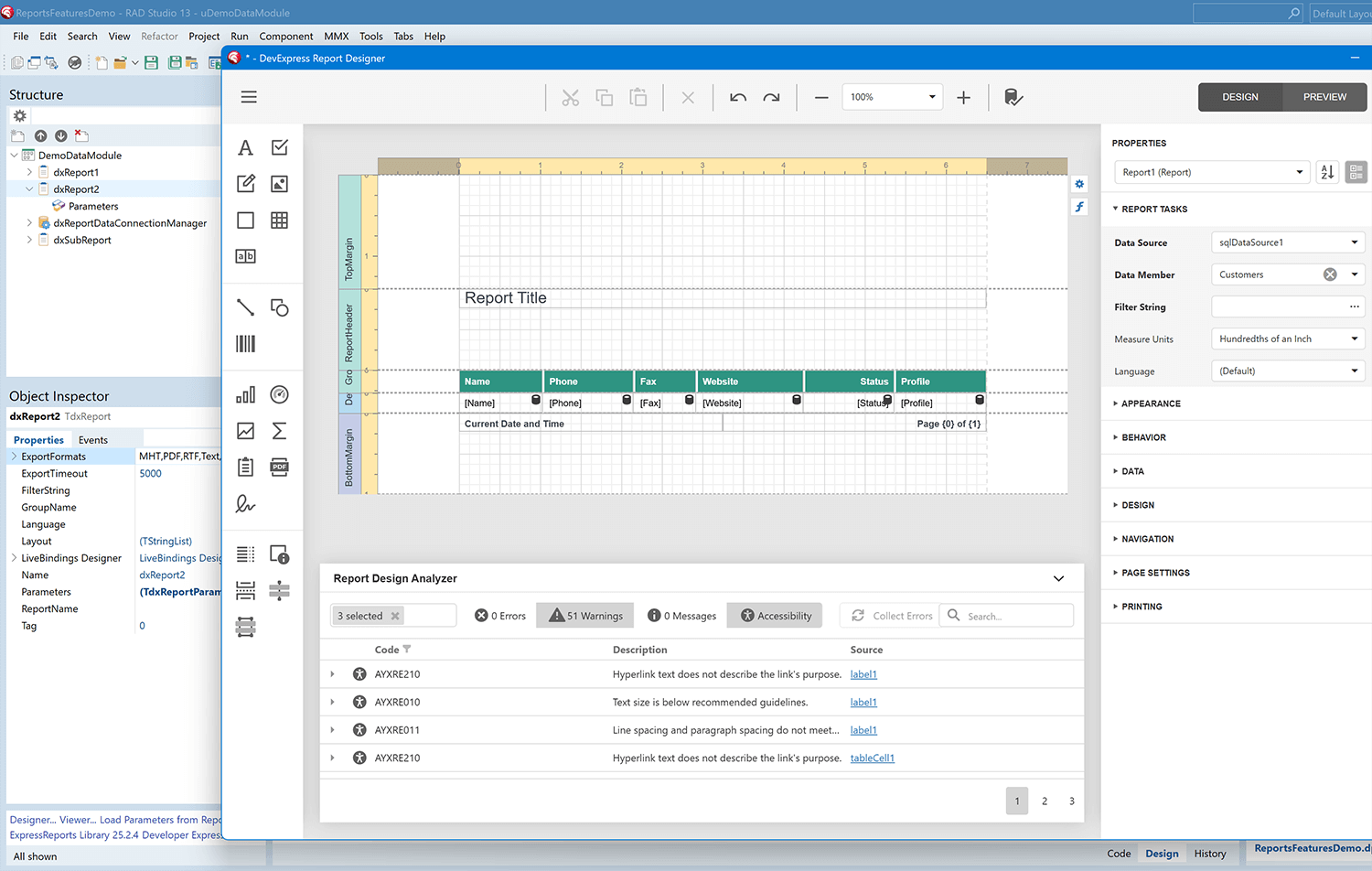Click the Cut scissors icon
This screenshot has height=871, width=1372.
pyautogui.click(x=571, y=97)
